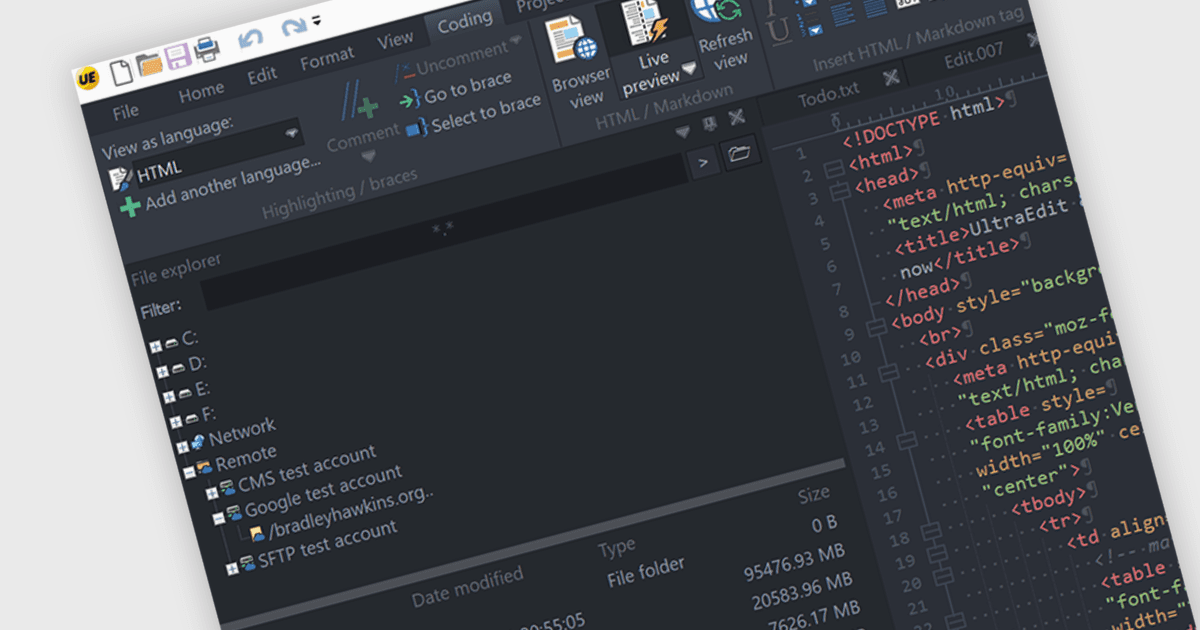Select the Network tree item
Image resolution: width=1200 pixels, height=630 pixels.
coord(241,432)
